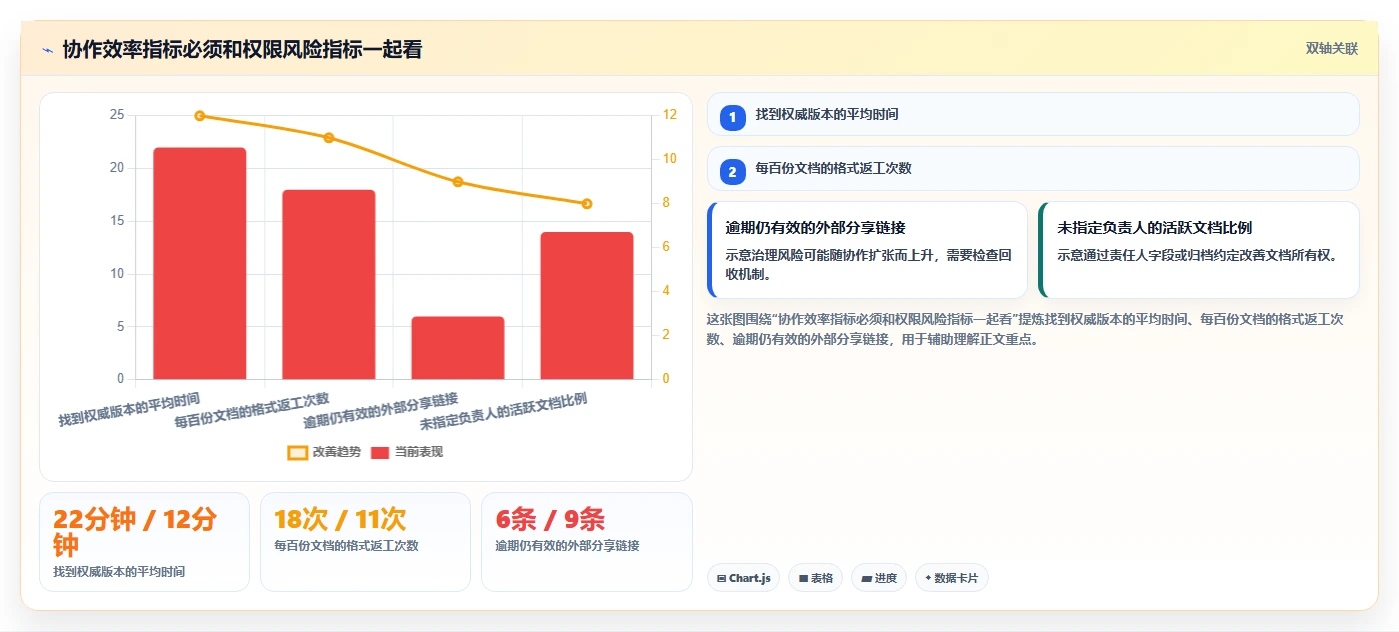Click description 示意通过责任人字段或归档约定改善文档所有权
Screen dimensions: 1399x632
pos(1197,255)
